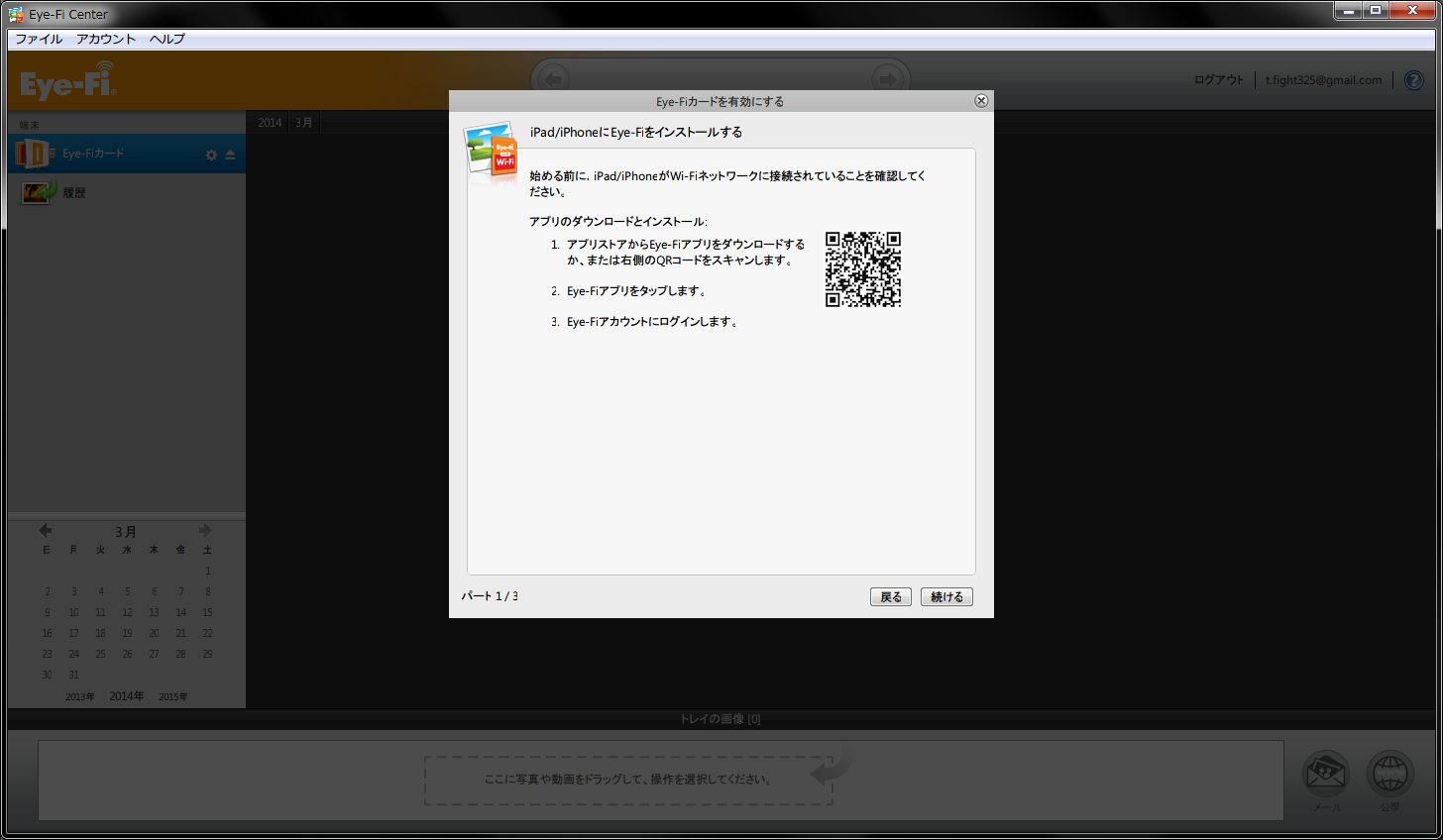Click the Eye-Fi Wi-Fi card icon in dialog
Viewport: 1443px width, 840px height.
click(x=492, y=153)
